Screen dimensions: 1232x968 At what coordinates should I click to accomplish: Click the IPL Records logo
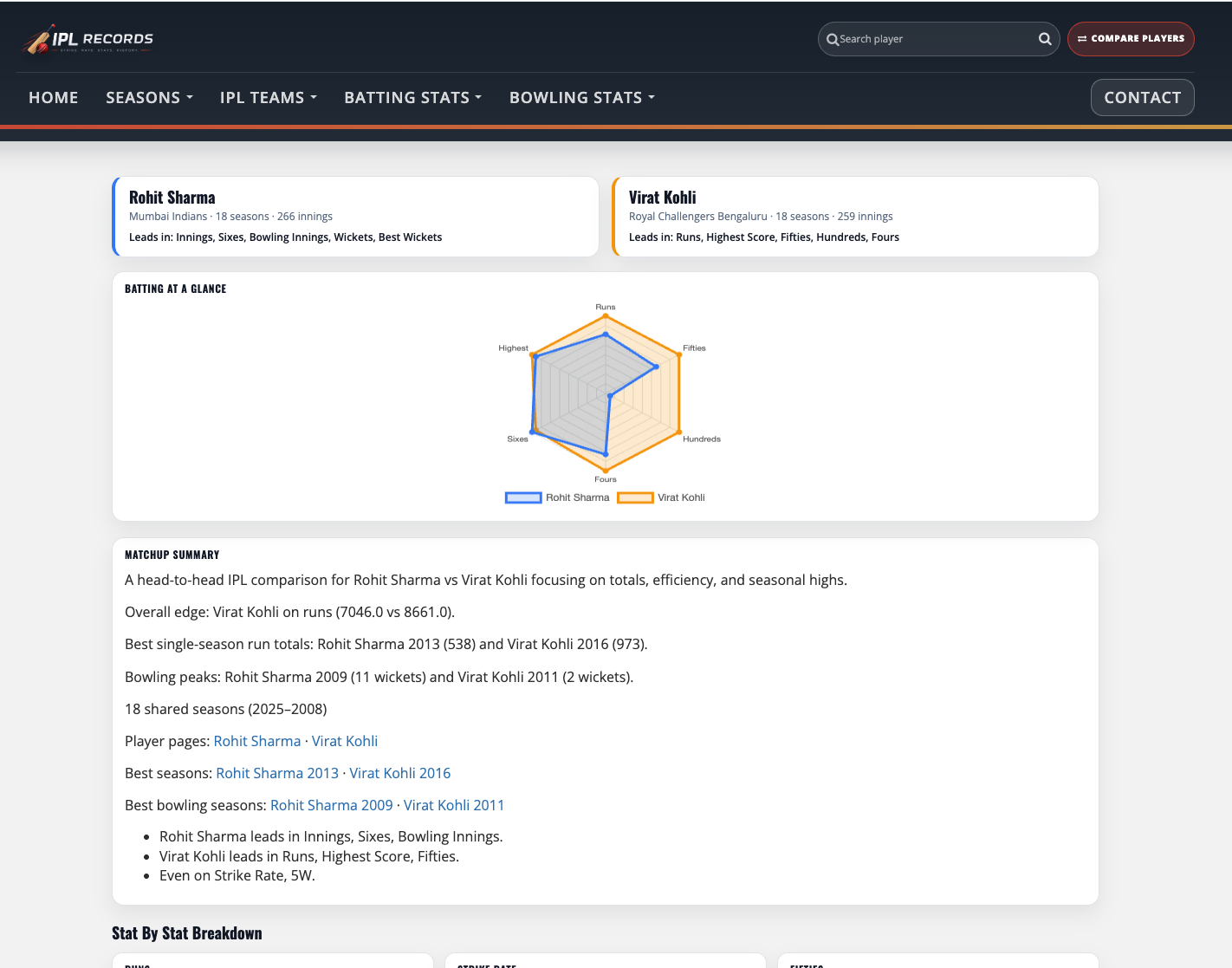pyautogui.click(x=88, y=39)
